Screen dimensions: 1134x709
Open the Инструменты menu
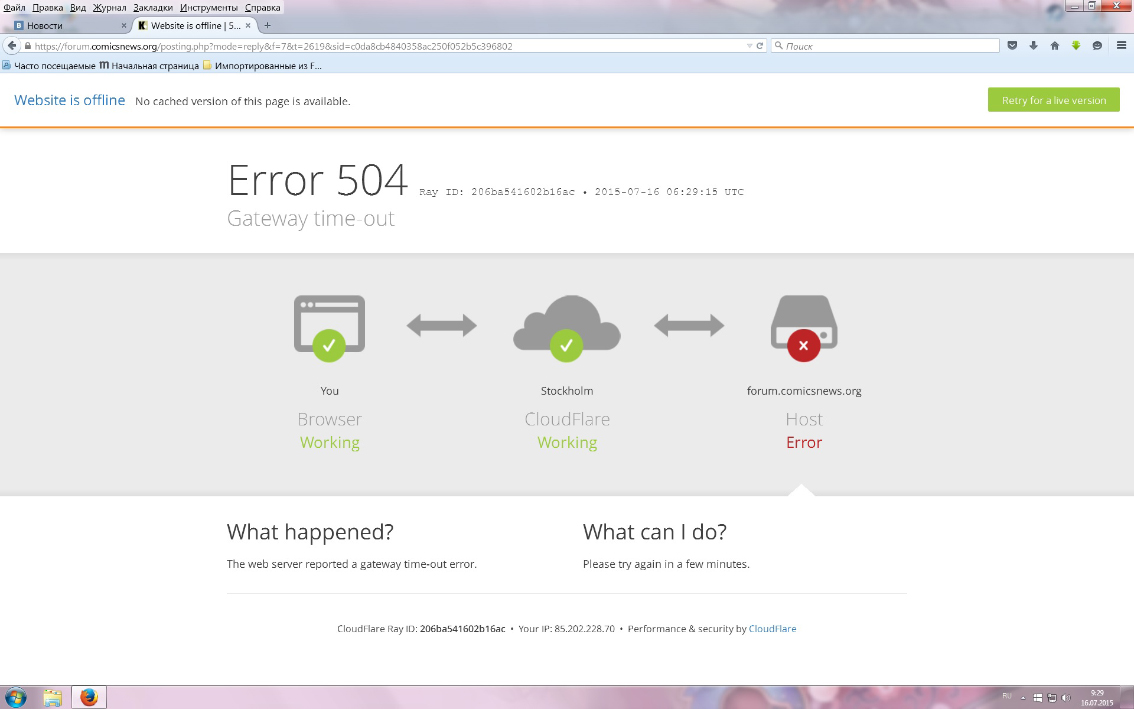tap(208, 7)
